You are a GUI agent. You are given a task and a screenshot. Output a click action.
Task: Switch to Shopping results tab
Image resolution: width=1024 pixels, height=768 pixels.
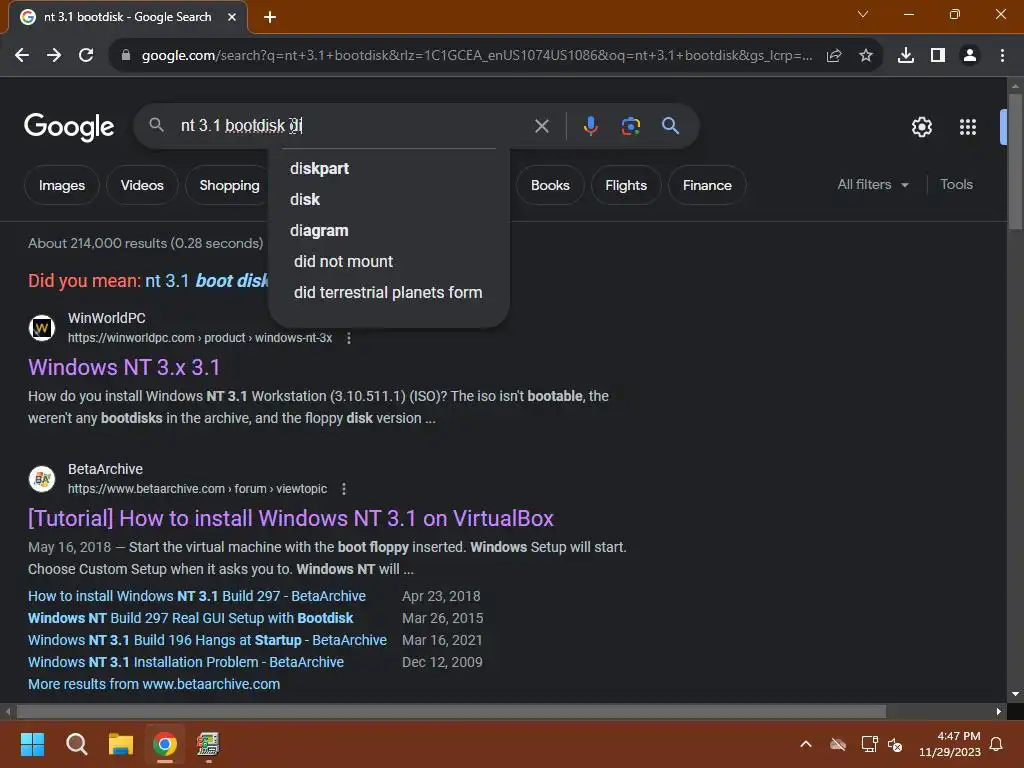pyautogui.click(x=229, y=185)
